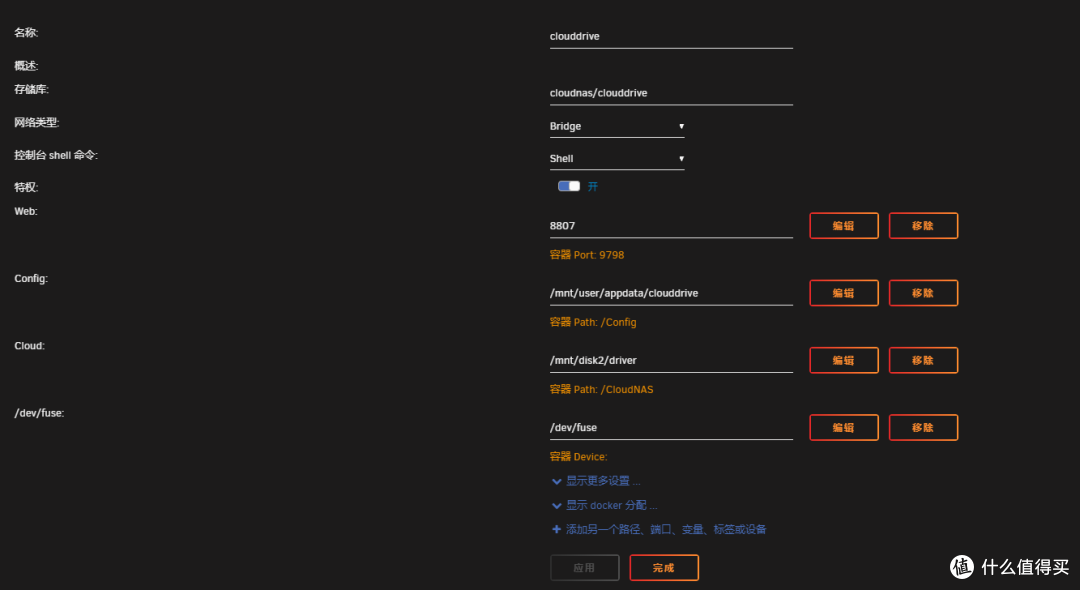The height and width of the screenshot is (590, 1080).
Task: Click the name field containing clouddrive
Action: coord(671,36)
